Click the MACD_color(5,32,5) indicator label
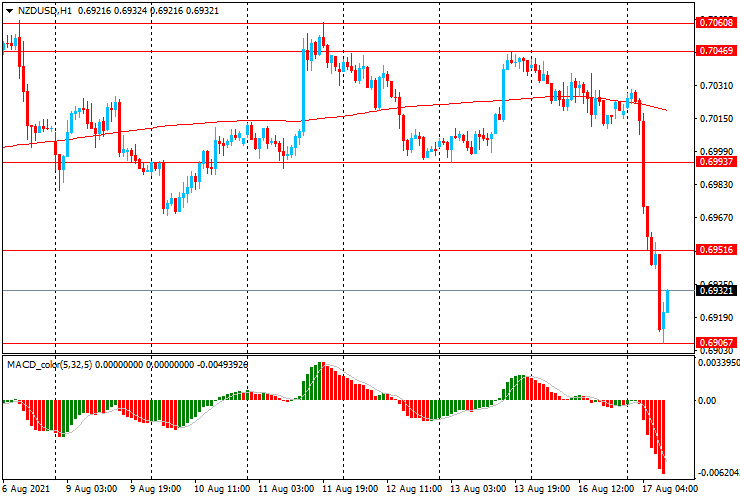740x500 pixels. 50,364
